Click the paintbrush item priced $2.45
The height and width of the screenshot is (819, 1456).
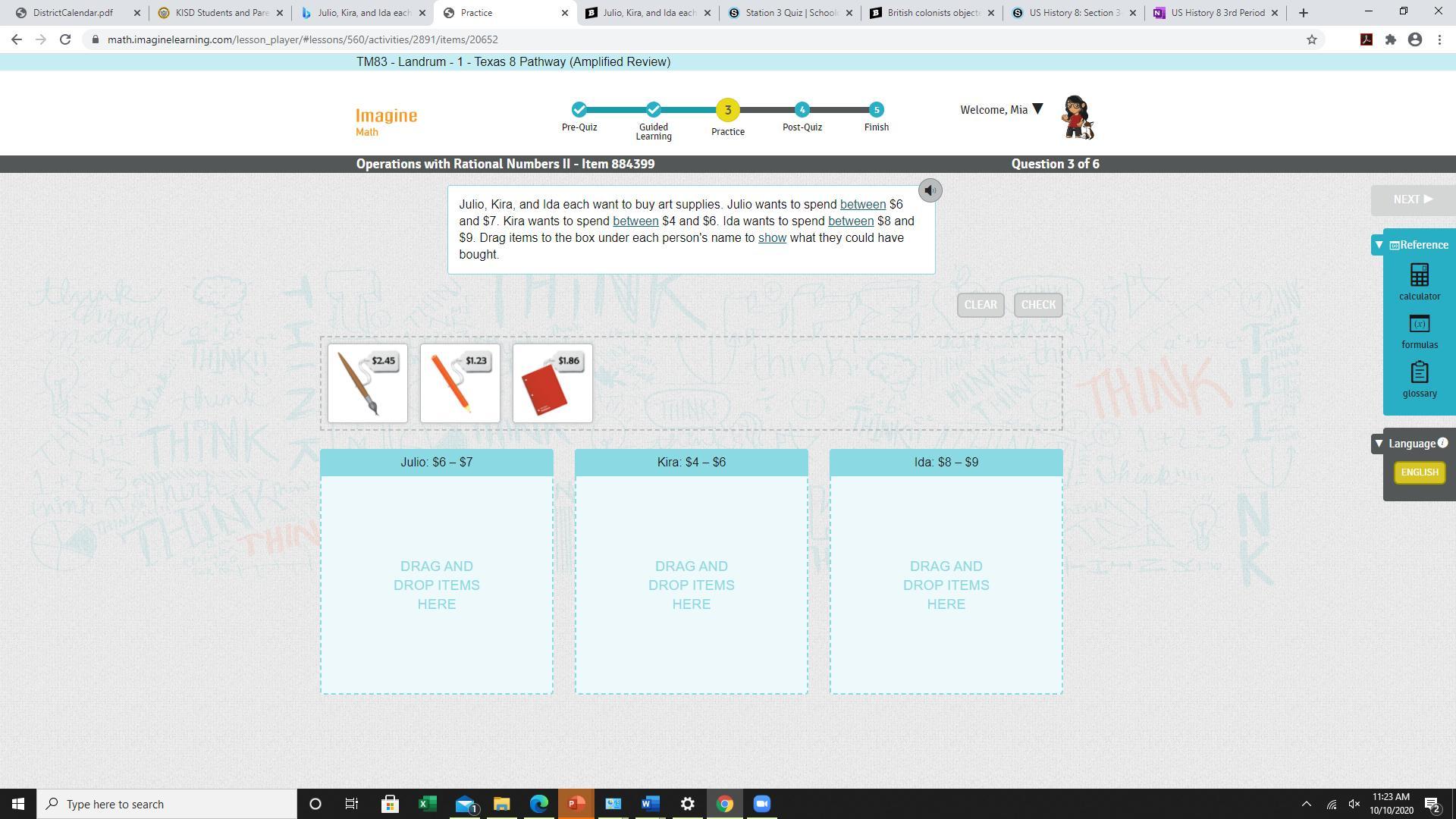tap(368, 384)
